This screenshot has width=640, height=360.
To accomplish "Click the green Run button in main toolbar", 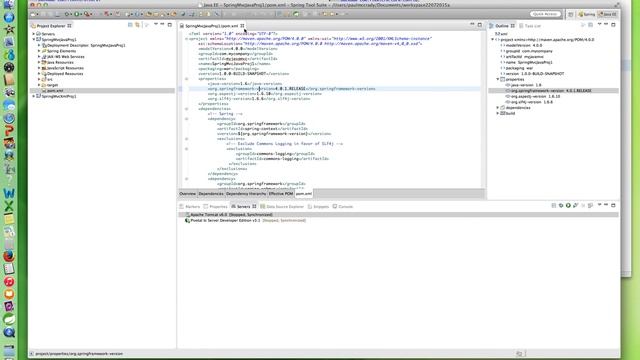I will point(76,14).
